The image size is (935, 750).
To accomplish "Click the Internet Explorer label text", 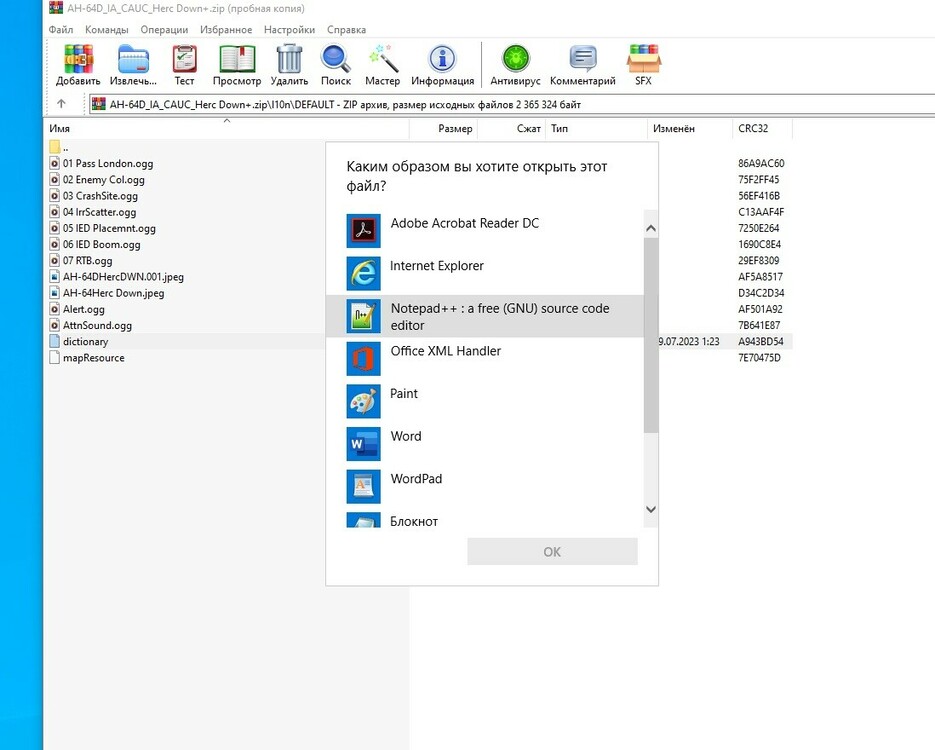I will (x=437, y=266).
